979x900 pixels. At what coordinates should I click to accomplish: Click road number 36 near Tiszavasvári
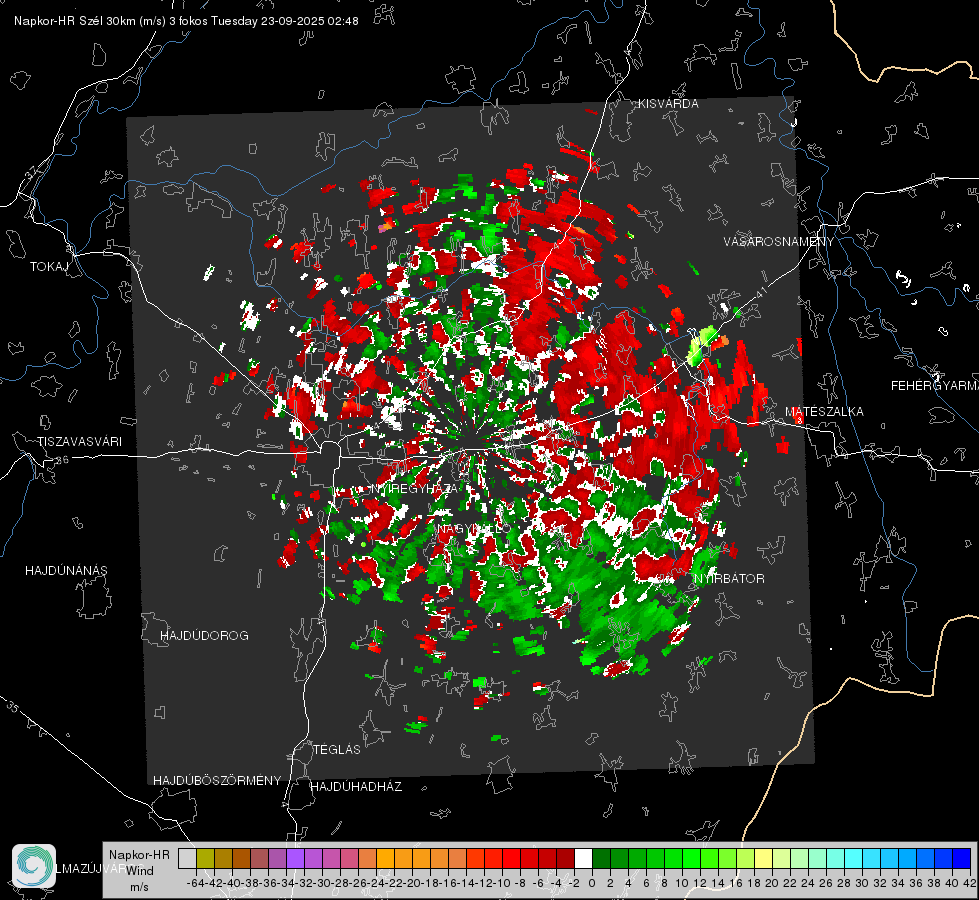pos(62,460)
